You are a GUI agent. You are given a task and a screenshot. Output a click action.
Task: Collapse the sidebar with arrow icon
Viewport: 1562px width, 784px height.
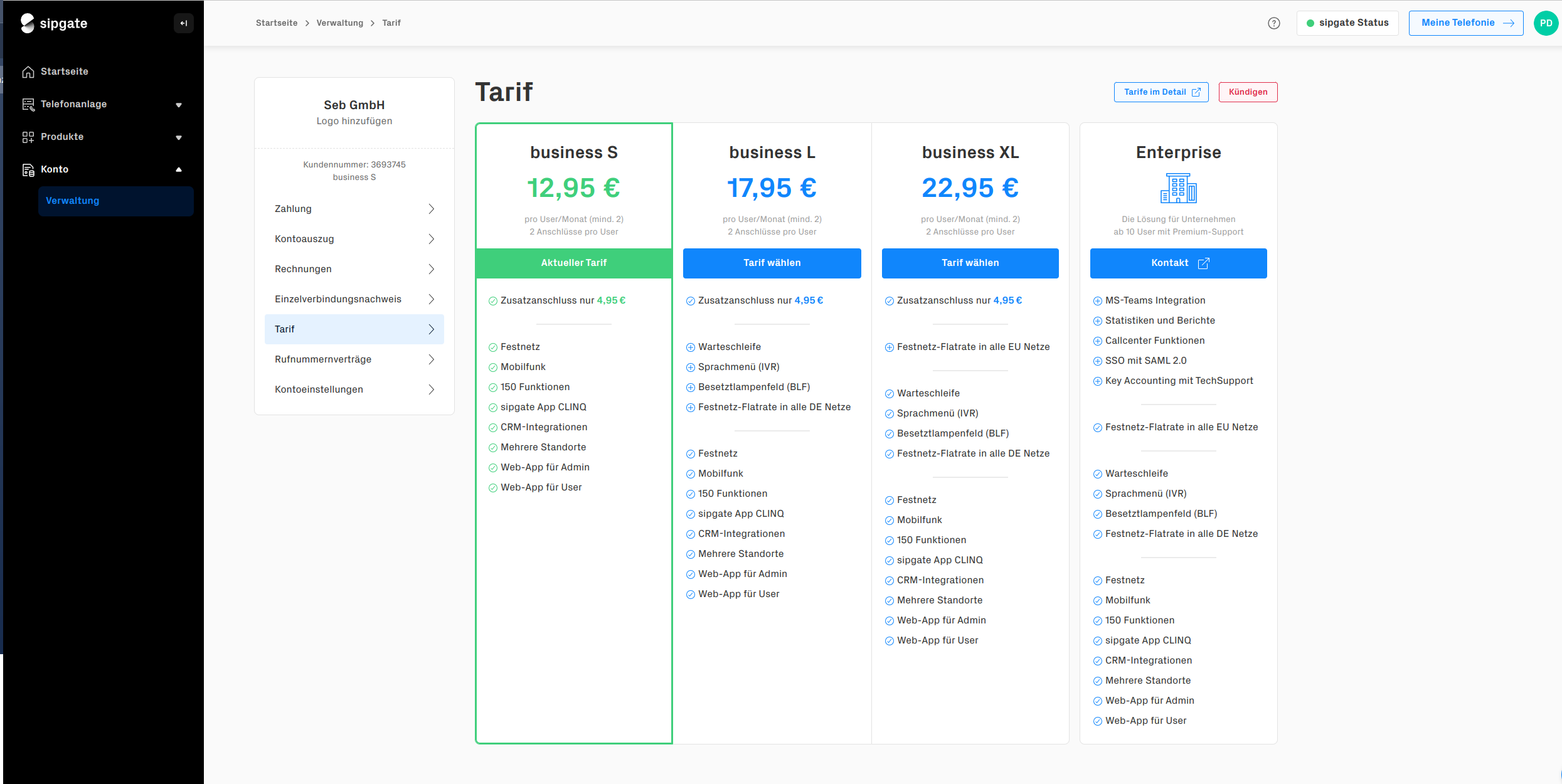[x=184, y=23]
